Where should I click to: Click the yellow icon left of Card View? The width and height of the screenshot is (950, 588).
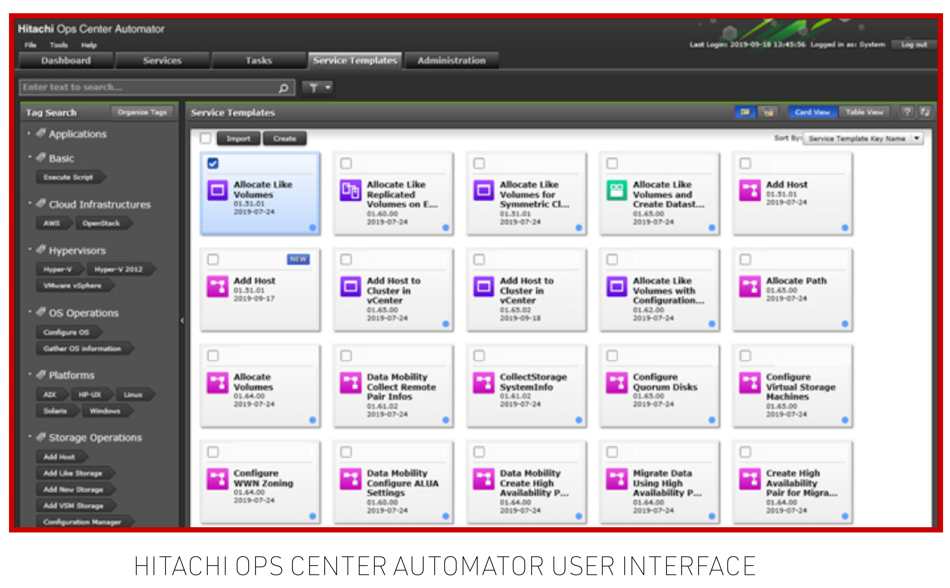click(768, 112)
